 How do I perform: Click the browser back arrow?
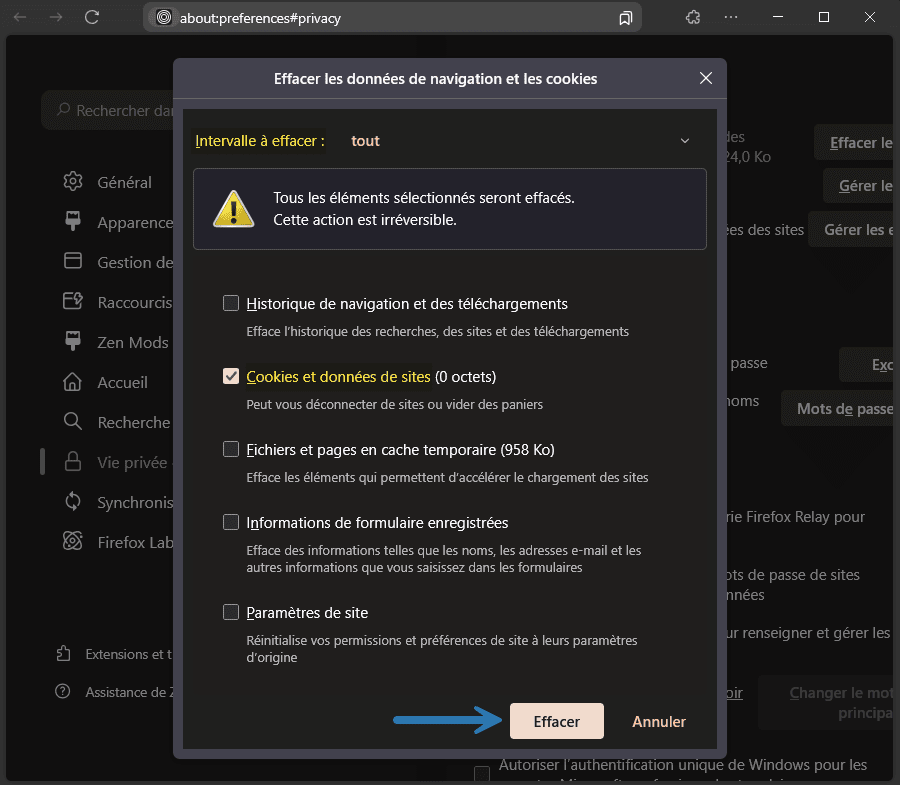coord(20,18)
